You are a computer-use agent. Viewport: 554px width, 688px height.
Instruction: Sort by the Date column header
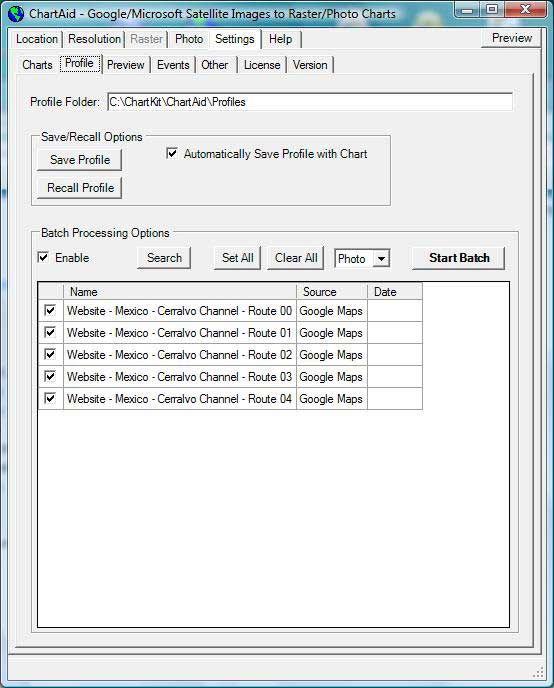[x=395, y=292]
